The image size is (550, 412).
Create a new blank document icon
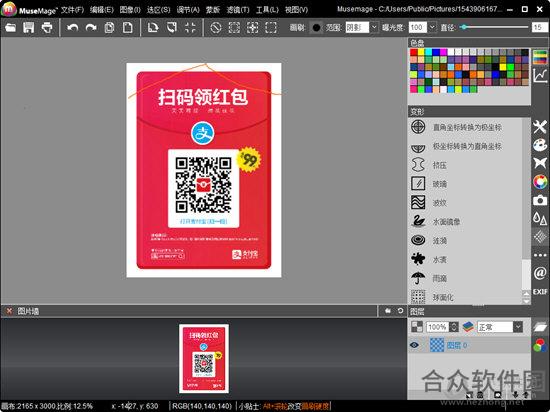click(128, 27)
